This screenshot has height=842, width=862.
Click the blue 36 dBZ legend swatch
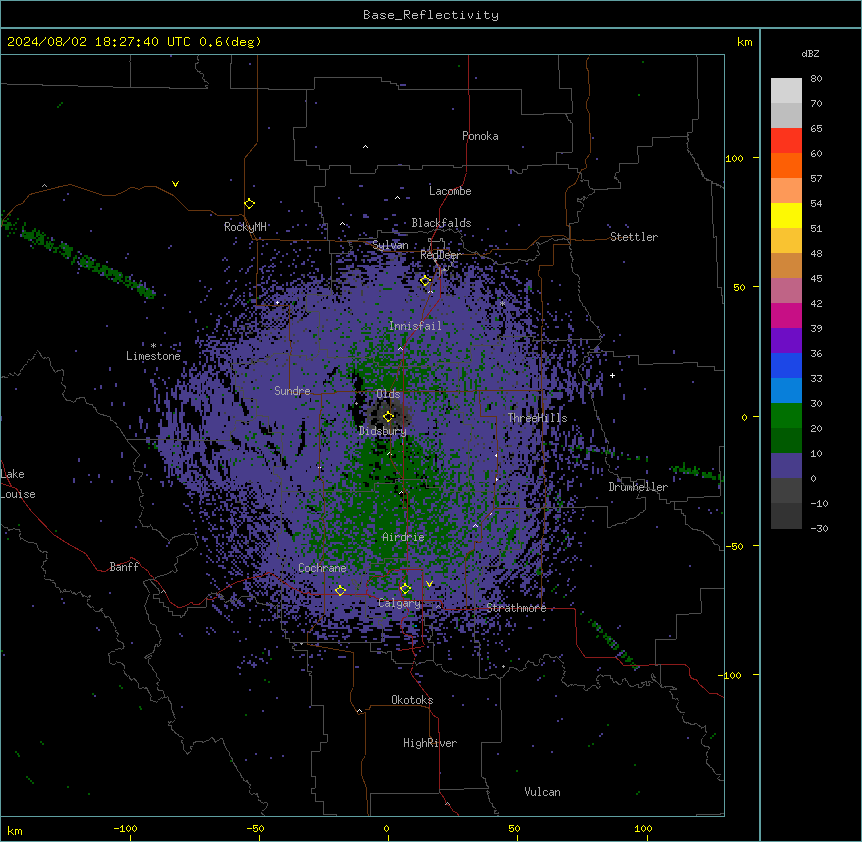point(786,365)
